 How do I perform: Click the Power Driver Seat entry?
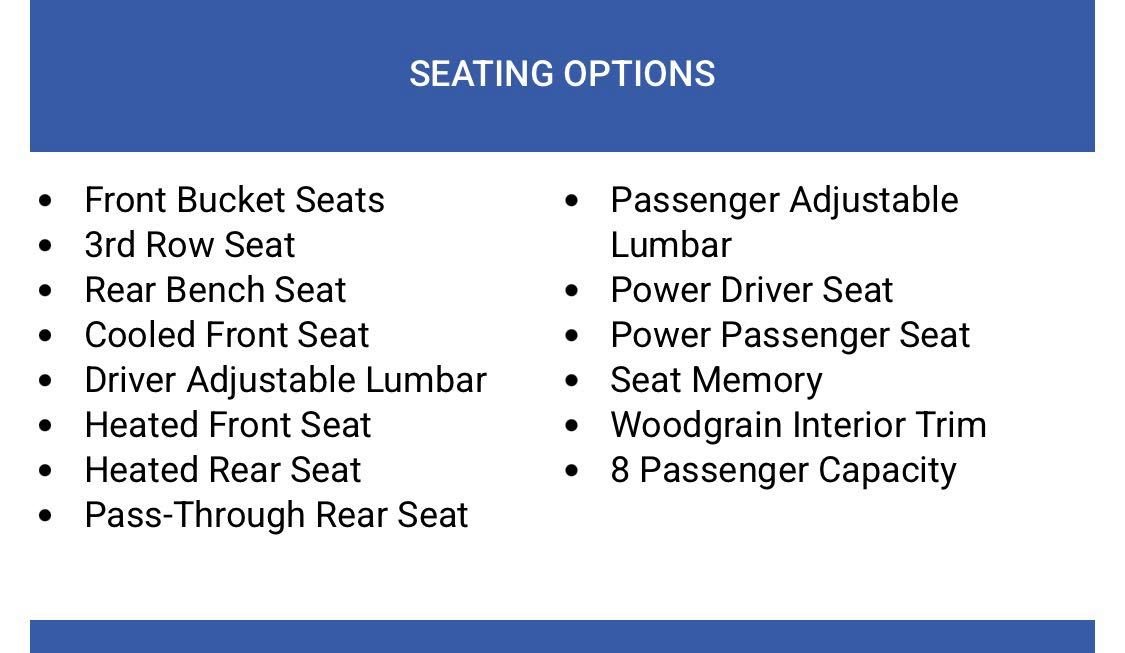click(752, 290)
